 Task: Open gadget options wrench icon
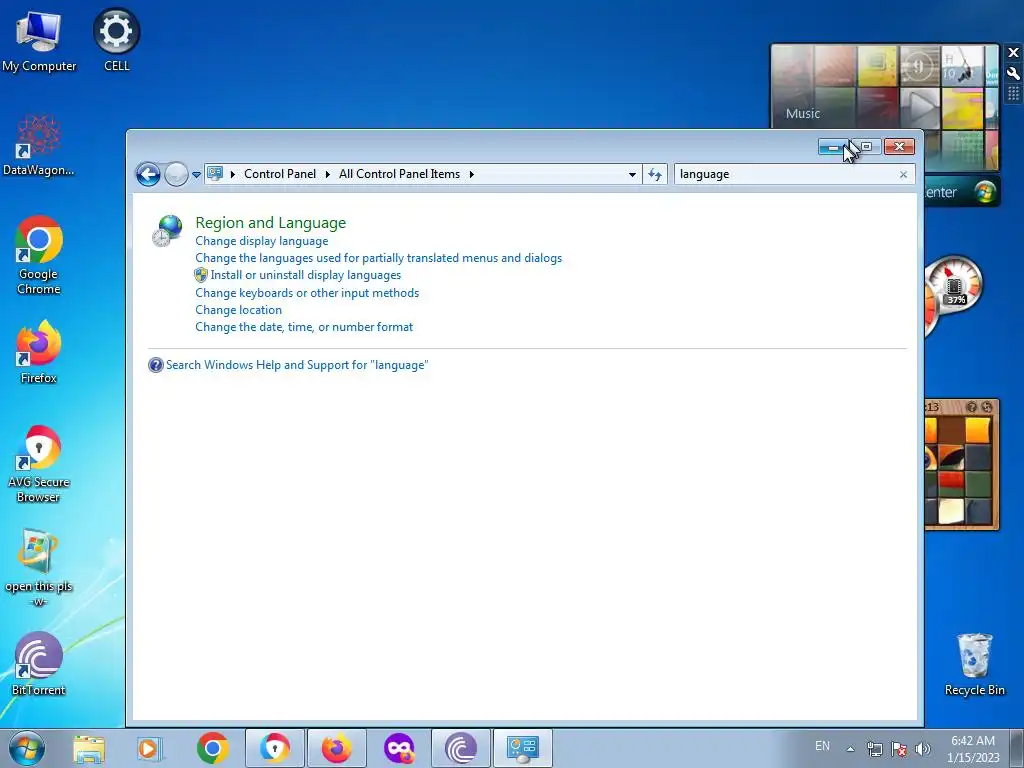pos(1013,73)
